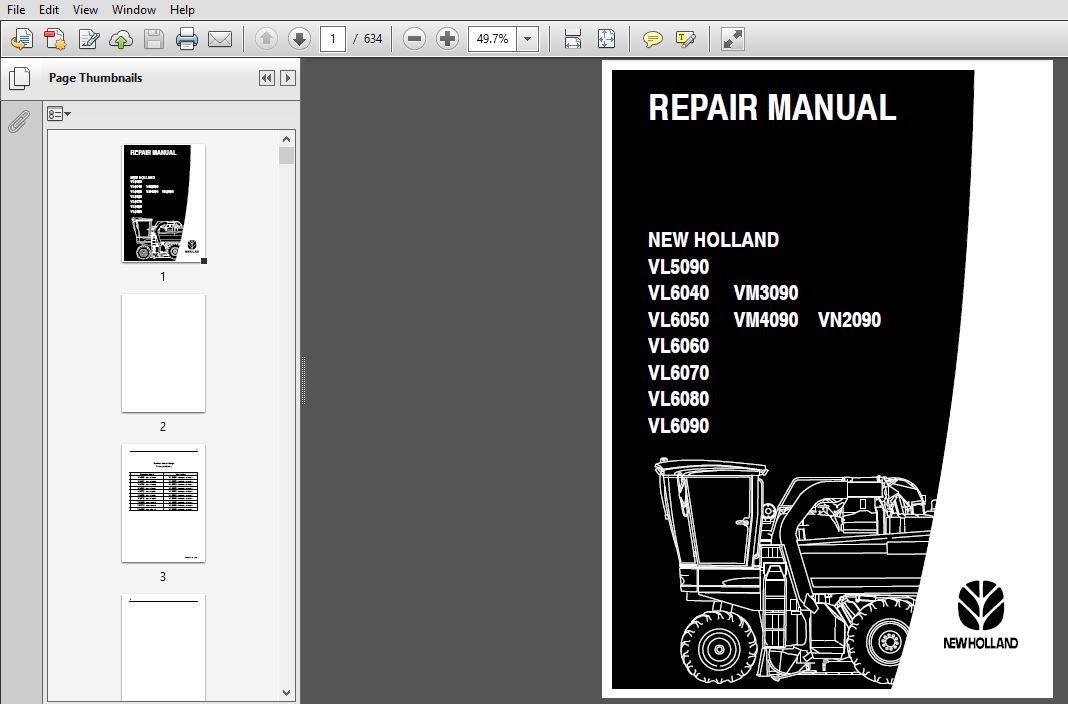Viewport: 1068px width, 704px height.
Task: Open the Edit menu
Action: point(48,10)
